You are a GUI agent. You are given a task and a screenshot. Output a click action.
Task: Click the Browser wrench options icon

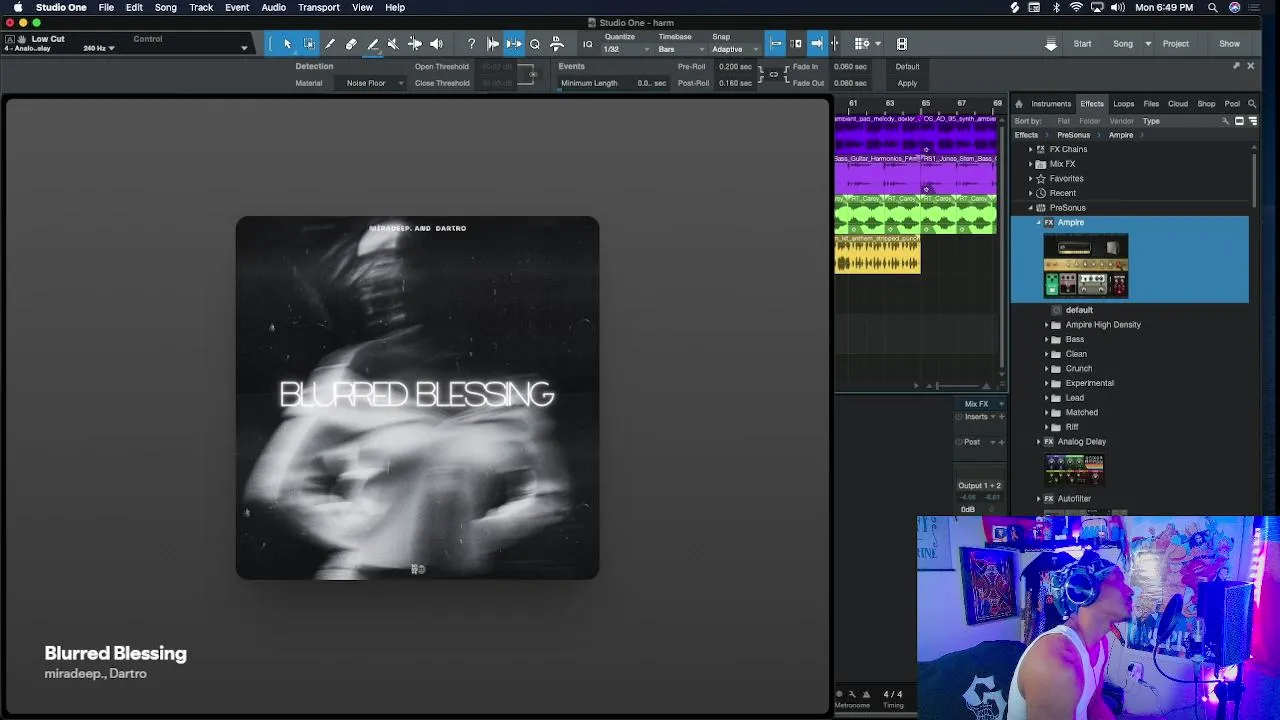pos(1225,121)
